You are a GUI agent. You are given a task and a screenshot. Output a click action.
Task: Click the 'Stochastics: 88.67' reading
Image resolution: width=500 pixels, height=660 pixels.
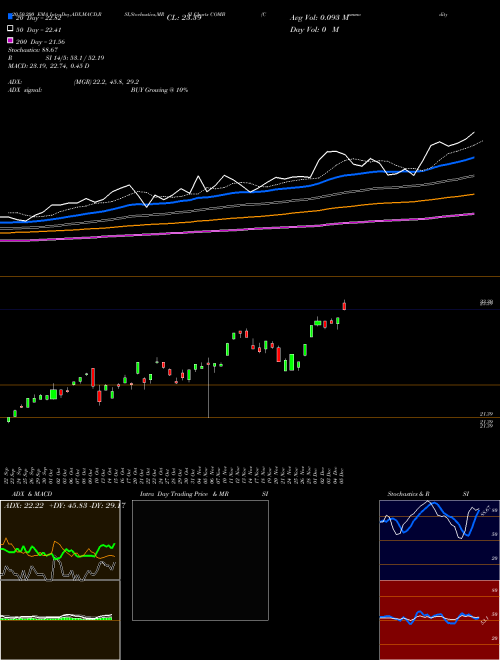[x=33, y=50]
